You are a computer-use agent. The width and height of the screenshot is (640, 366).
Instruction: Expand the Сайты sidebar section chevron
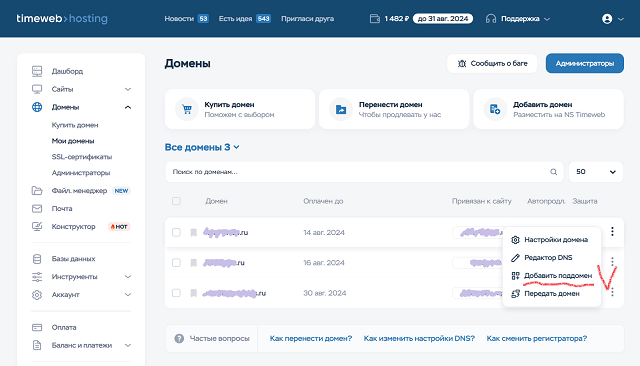[128, 89]
